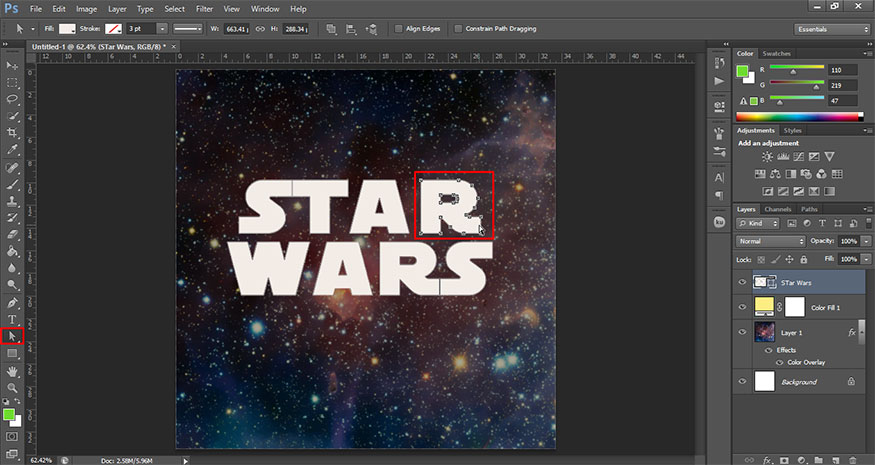Click the Path alignment icon

351,29
